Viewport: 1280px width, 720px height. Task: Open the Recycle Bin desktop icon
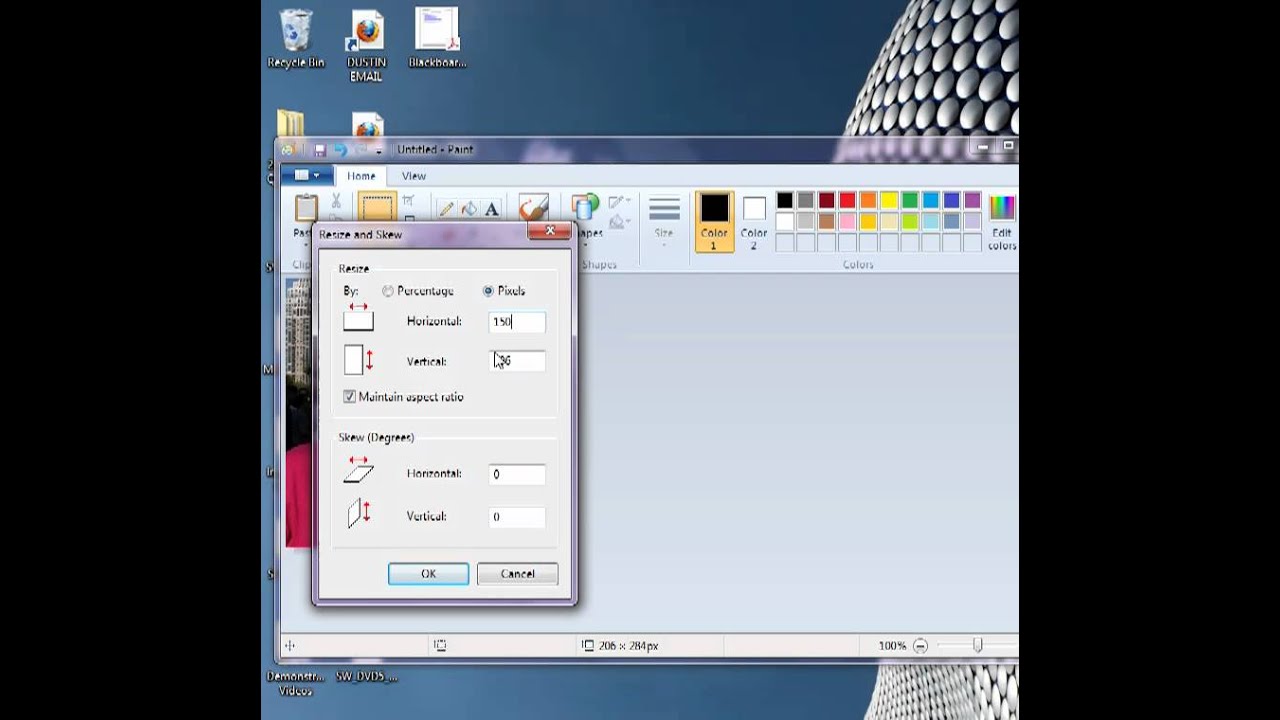point(296,38)
